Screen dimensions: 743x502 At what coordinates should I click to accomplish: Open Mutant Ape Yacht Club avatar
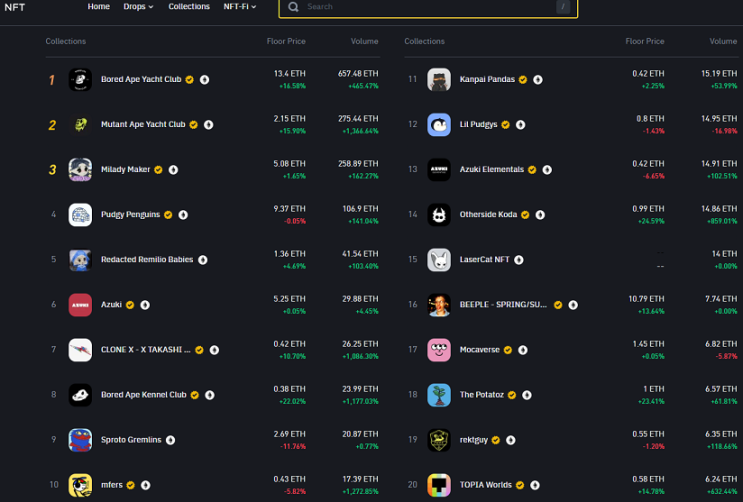(x=80, y=125)
